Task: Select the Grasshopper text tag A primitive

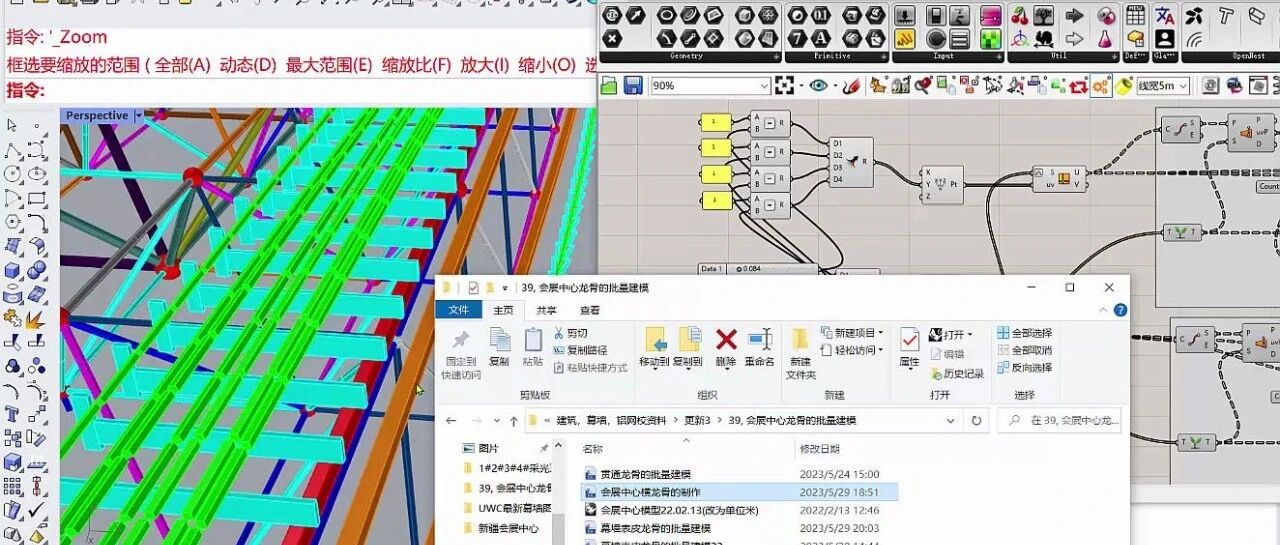Action: [821, 39]
